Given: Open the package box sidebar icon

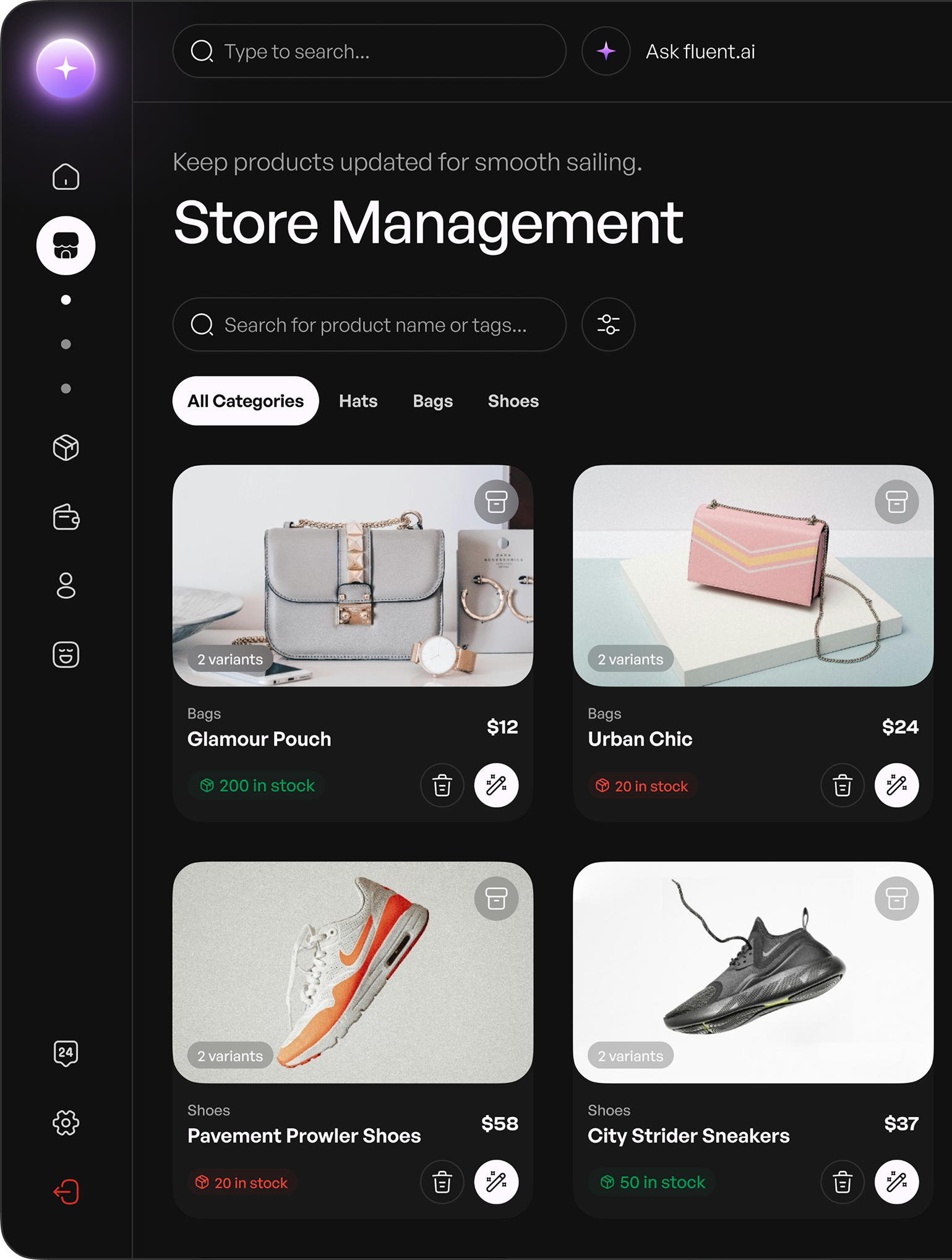Looking at the screenshot, I should tap(66, 448).
